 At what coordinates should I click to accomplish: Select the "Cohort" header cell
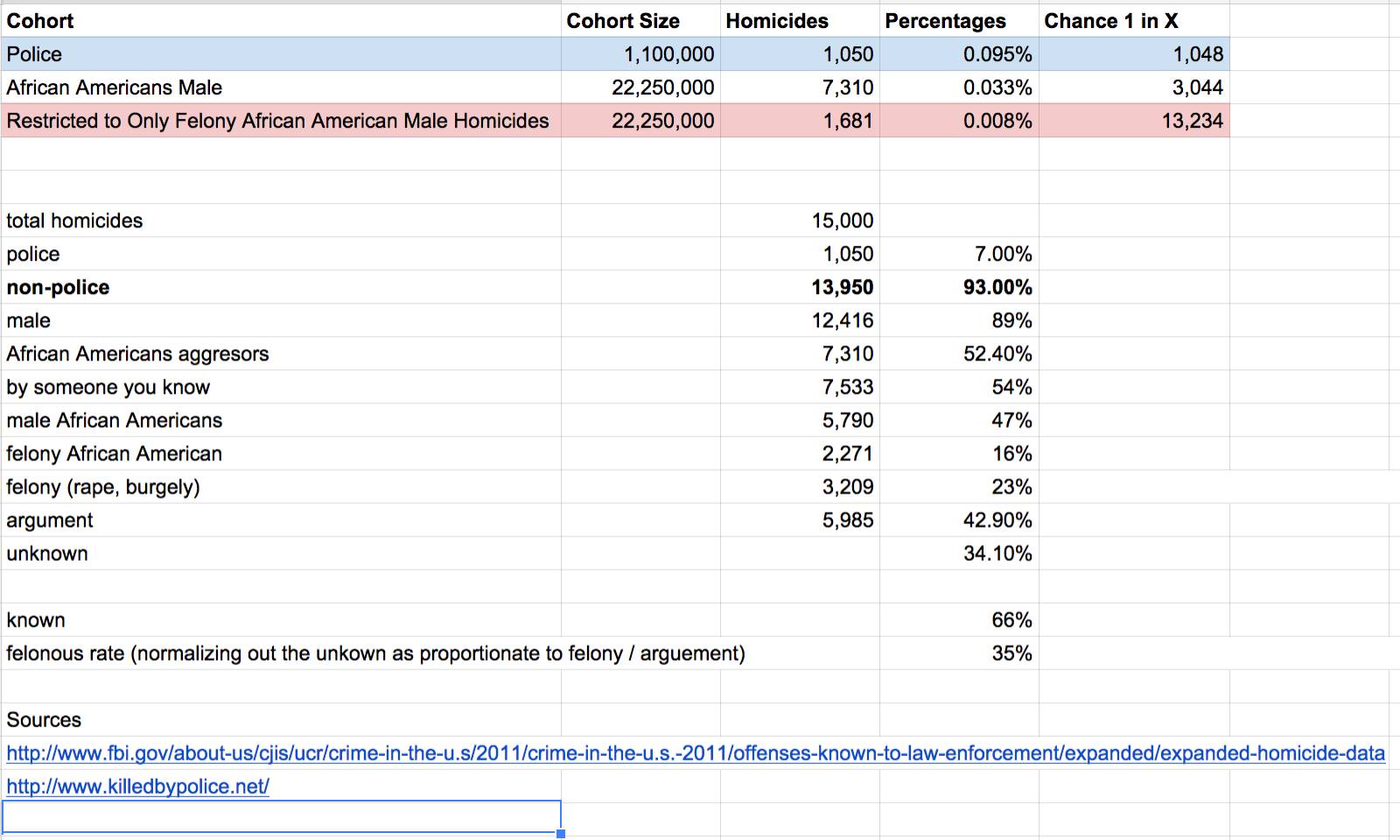tap(40, 21)
